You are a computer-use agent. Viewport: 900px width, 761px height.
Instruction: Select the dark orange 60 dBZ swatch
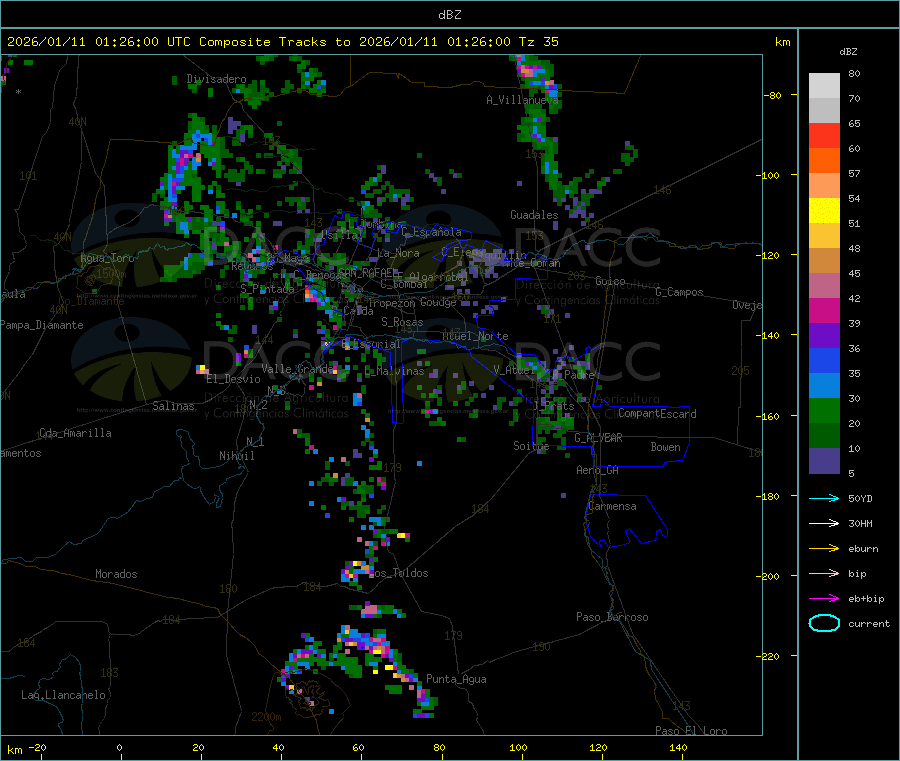click(824, 161)
